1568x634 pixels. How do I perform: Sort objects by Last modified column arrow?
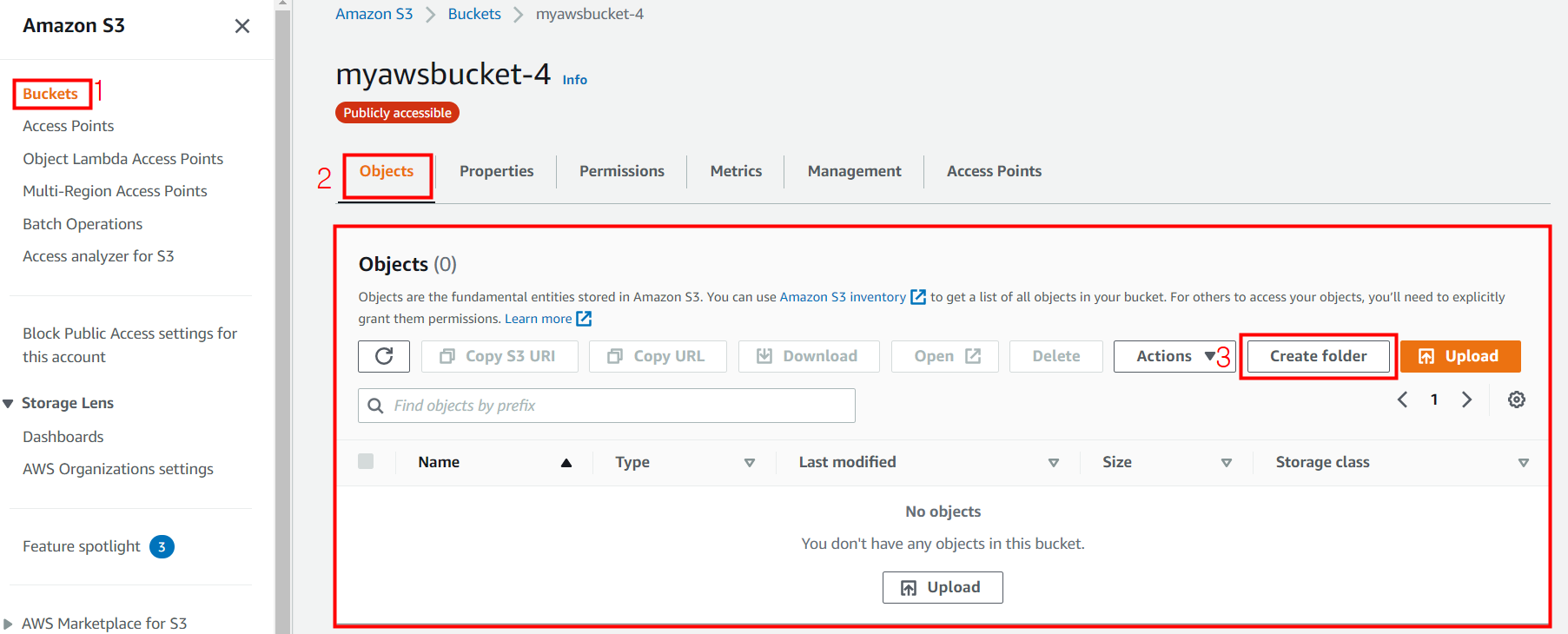tap(1054, 463)
